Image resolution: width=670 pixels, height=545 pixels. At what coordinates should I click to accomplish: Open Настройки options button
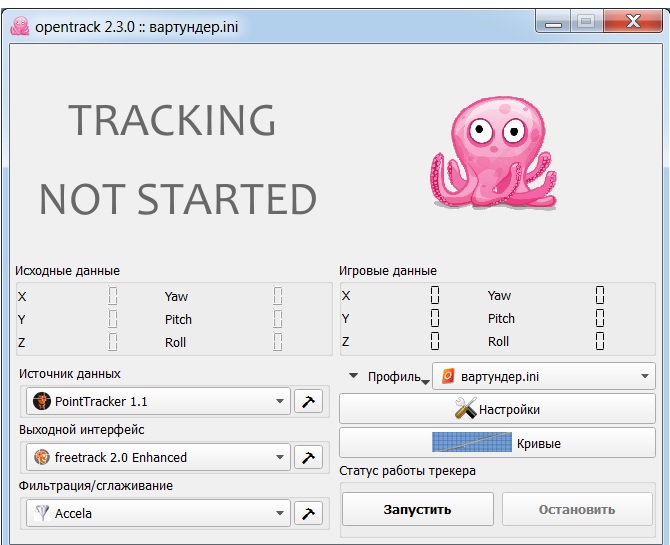[x=497, y=409]
